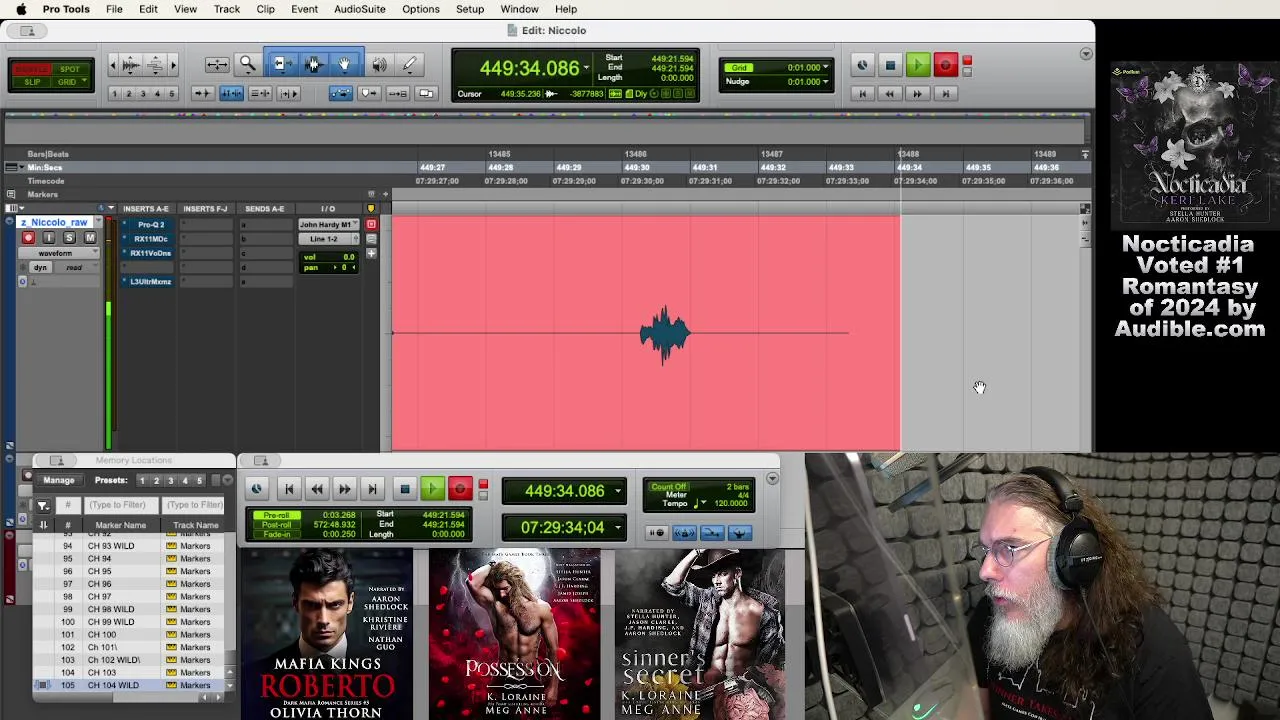Open the Nudge value dropdown
The image size is (1280, 720).
click(x=826, y=81)
